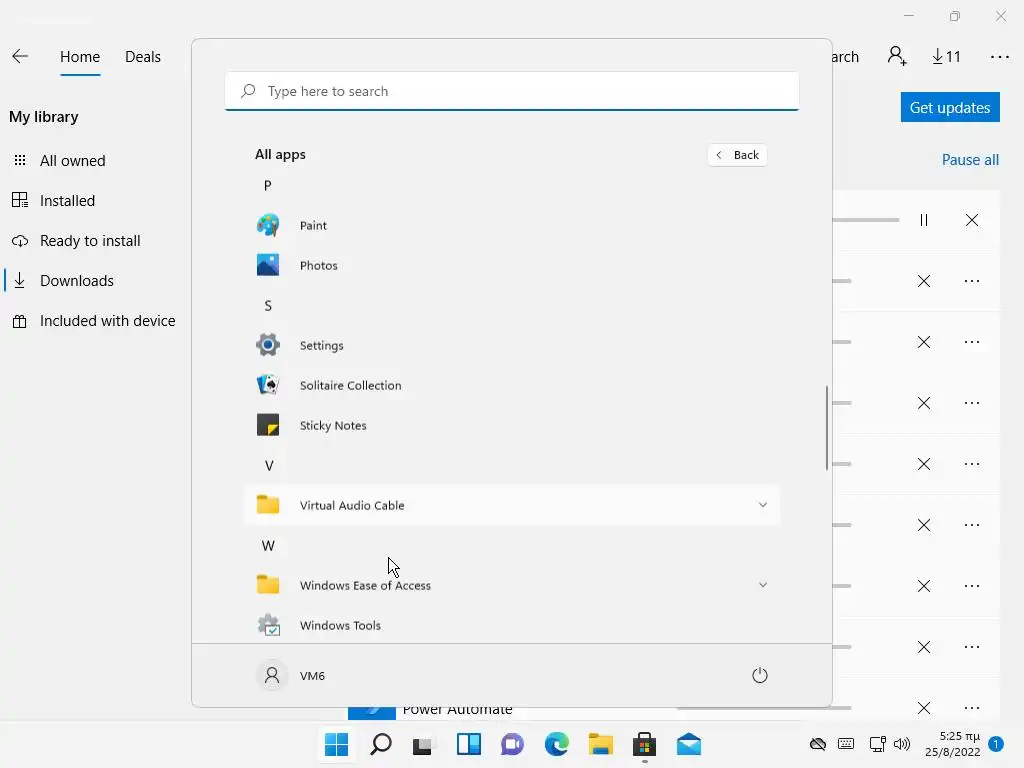The width and height of the screenshot is (1024, 768).
Task: Click the letter W section header
Action: coord(268,546)
